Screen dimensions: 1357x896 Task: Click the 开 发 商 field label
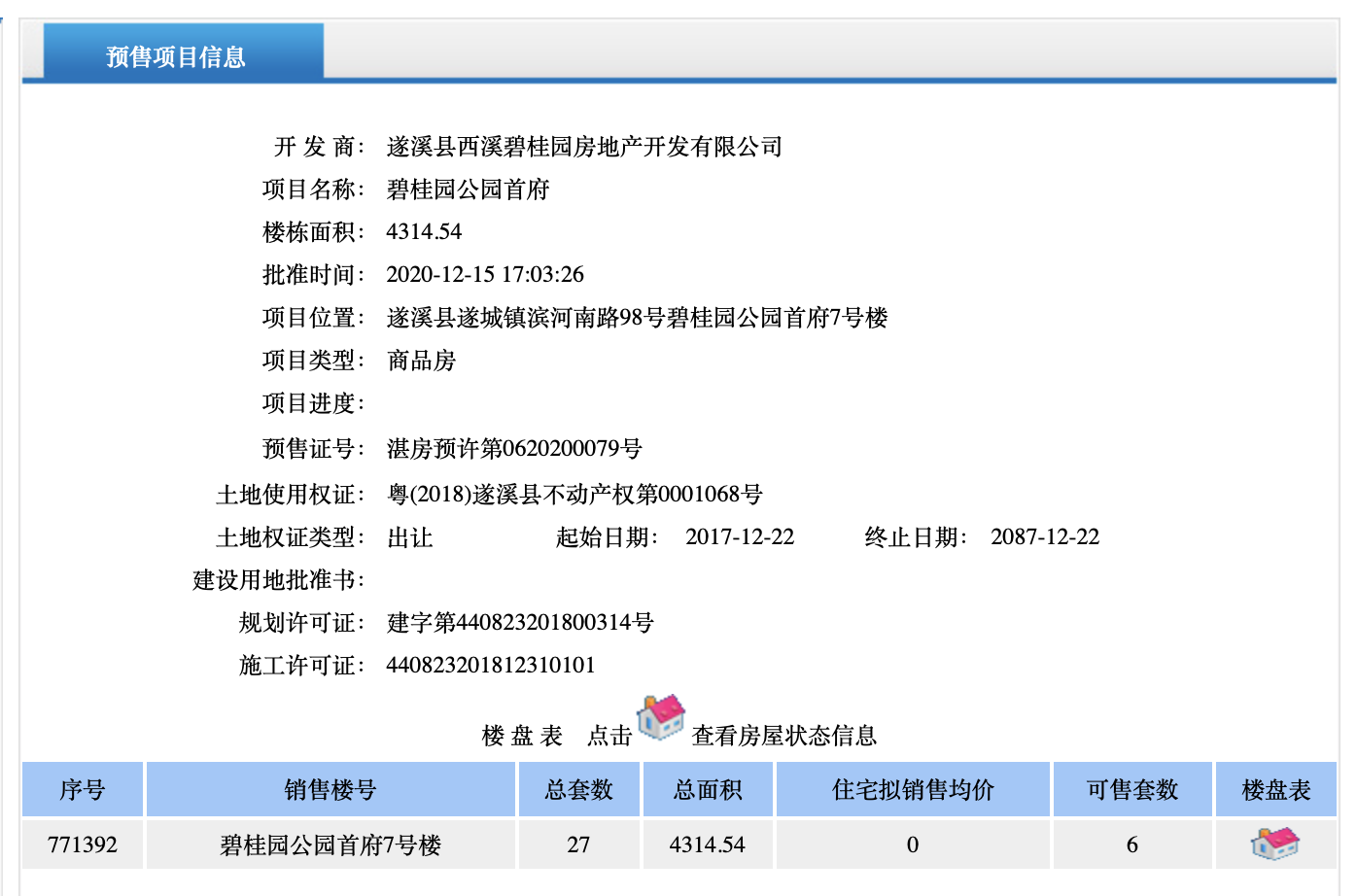click(x=319, y=147)
